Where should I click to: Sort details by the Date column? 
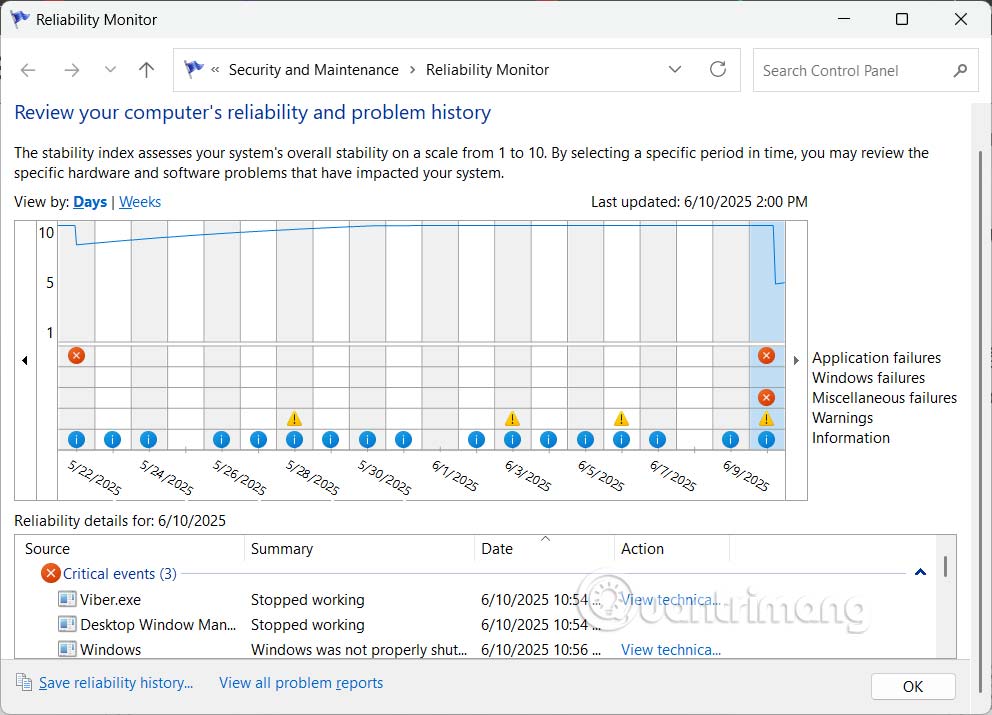544,549
